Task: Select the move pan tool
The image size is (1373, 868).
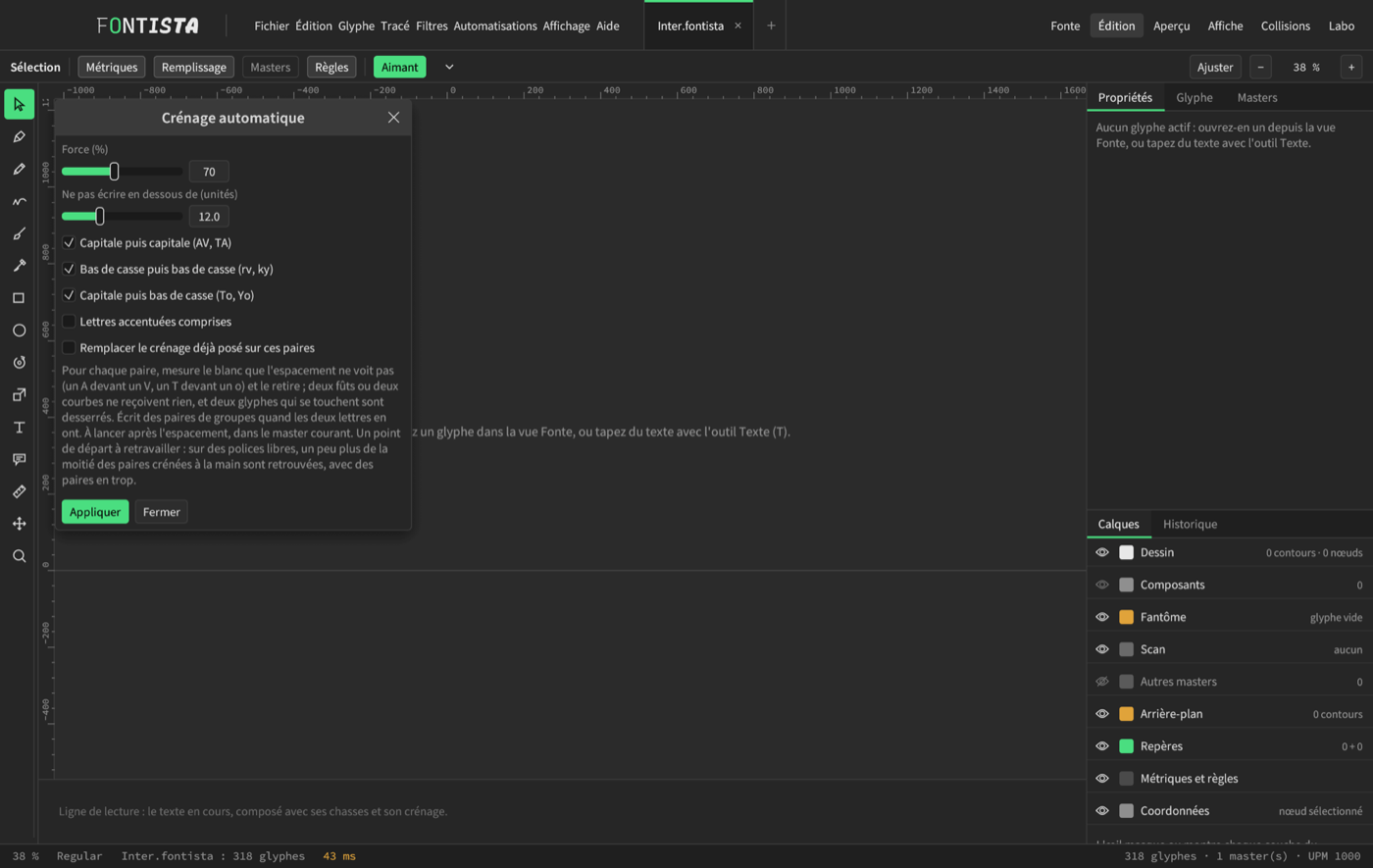Action: pyautogui.click(x=19, y=524)
